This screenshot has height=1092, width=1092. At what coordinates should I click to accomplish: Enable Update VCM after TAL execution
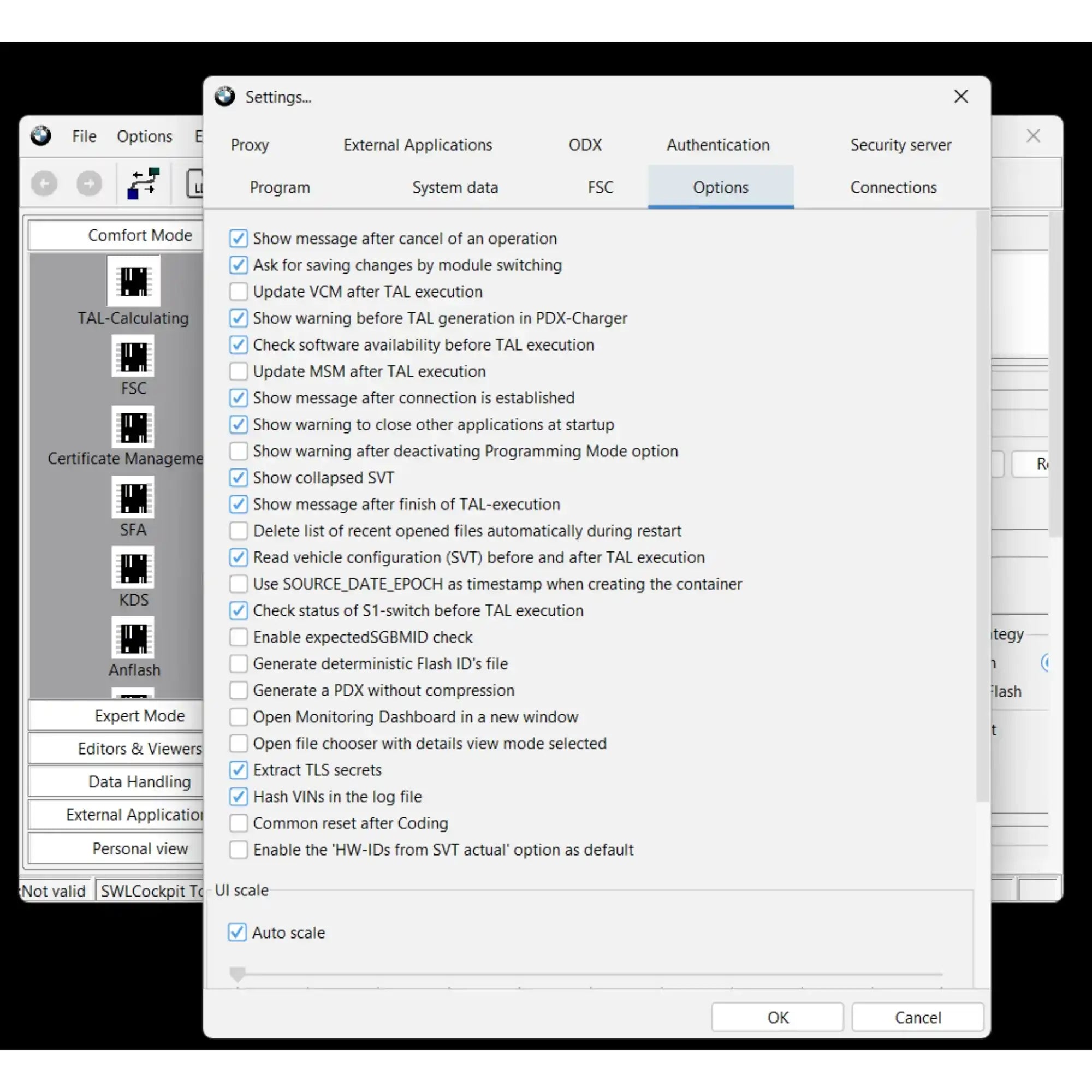coord(239,292)
